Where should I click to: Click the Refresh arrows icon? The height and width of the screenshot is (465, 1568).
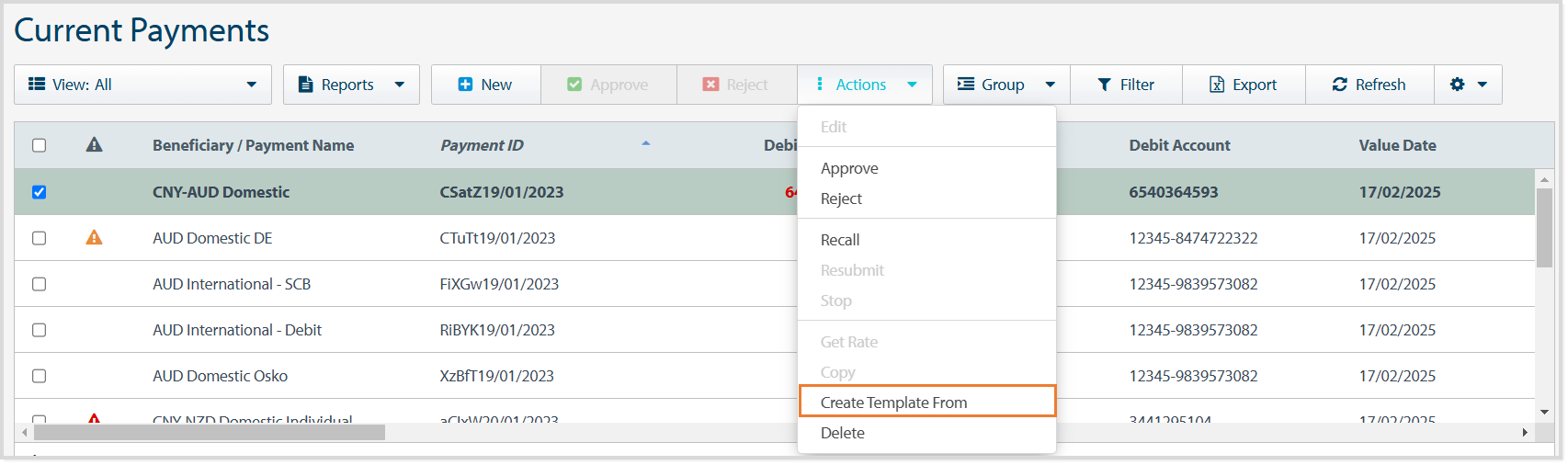(1339, 85)
